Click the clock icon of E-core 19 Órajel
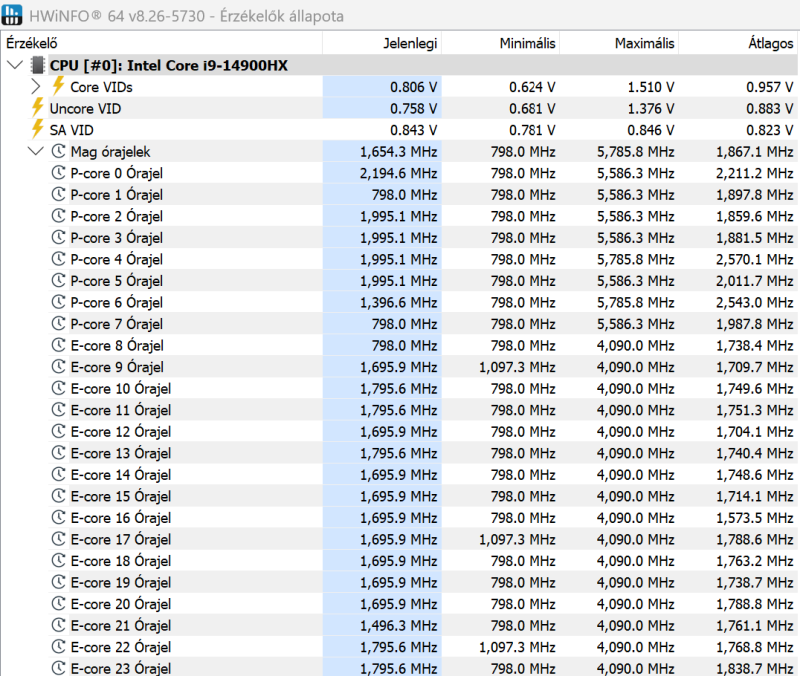The width and height of the screenshot is (800, 676). pos(59,582)
